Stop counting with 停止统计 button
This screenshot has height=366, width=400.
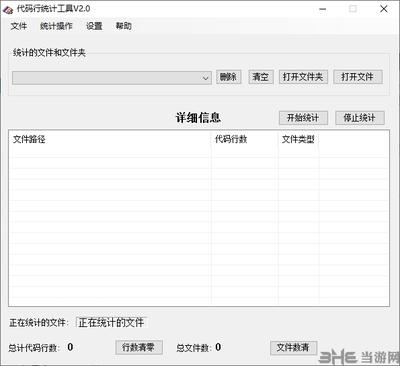click(x=359, y=118)
